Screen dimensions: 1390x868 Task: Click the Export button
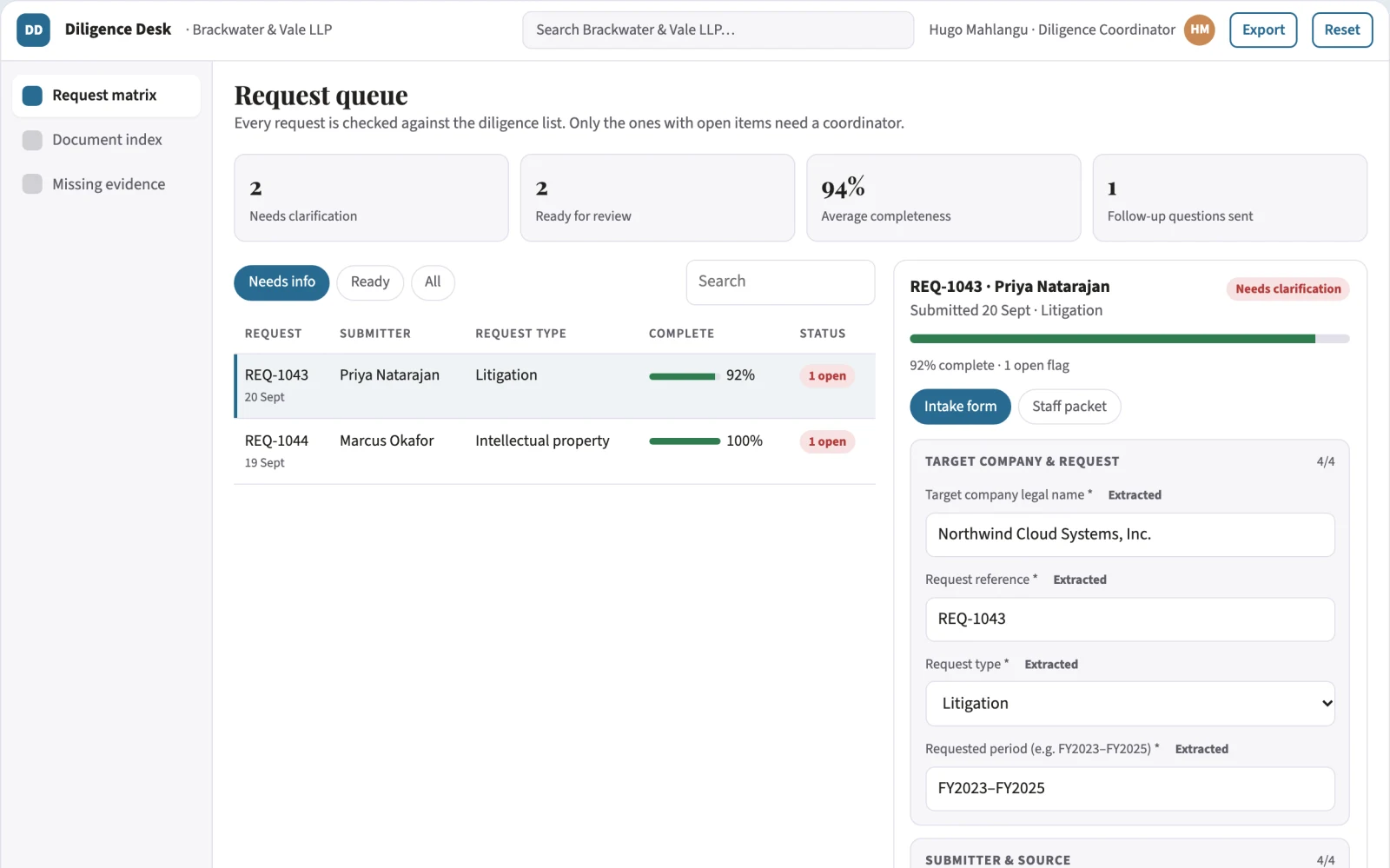pyautogui.click(x=1263, y=30)
